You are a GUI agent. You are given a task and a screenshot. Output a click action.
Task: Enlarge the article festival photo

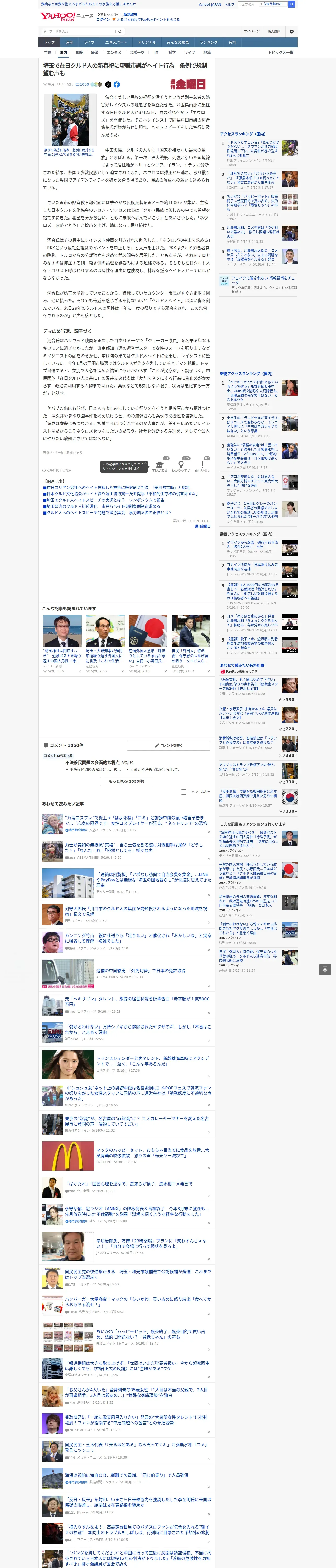pos(70,120)
